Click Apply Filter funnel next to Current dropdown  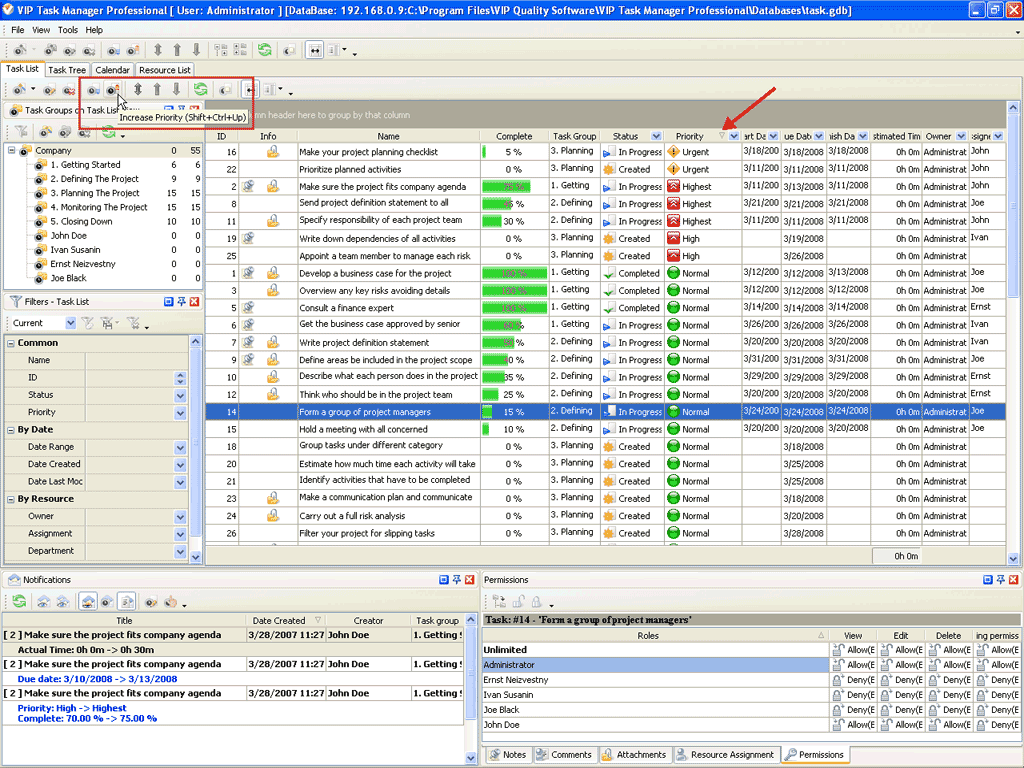point(88,323)
